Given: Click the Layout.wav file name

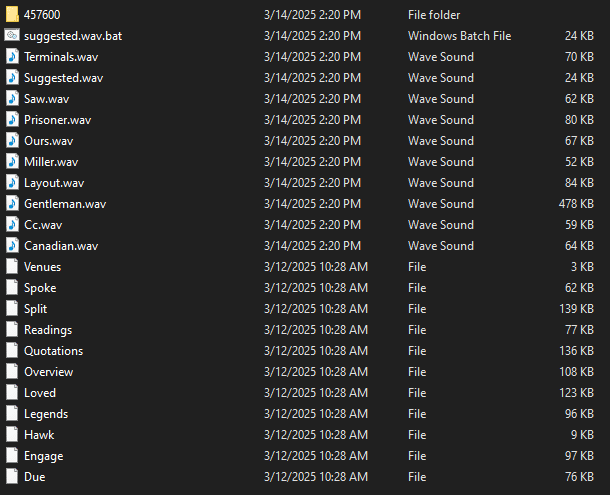Looking at the screenshot, I should click(x=54, y=183).
